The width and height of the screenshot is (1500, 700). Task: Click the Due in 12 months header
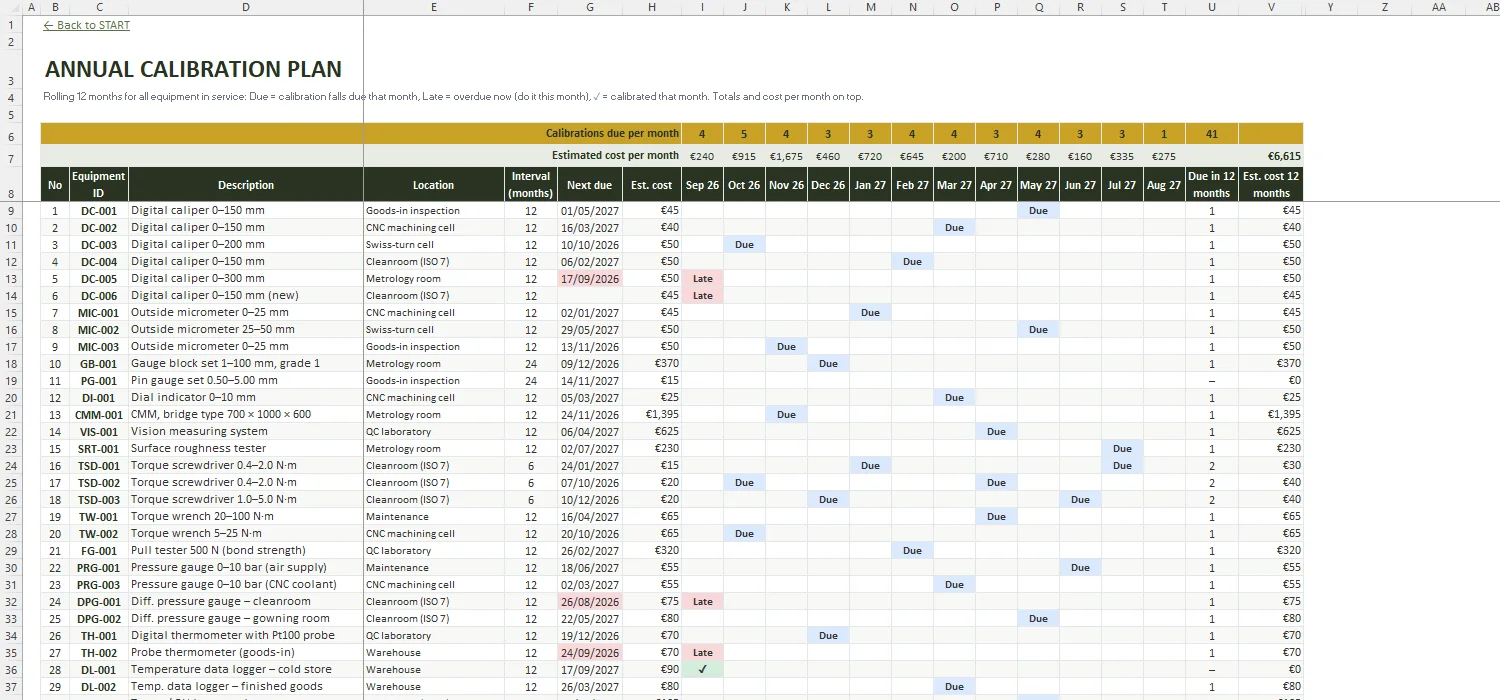tap(1211, 185)
